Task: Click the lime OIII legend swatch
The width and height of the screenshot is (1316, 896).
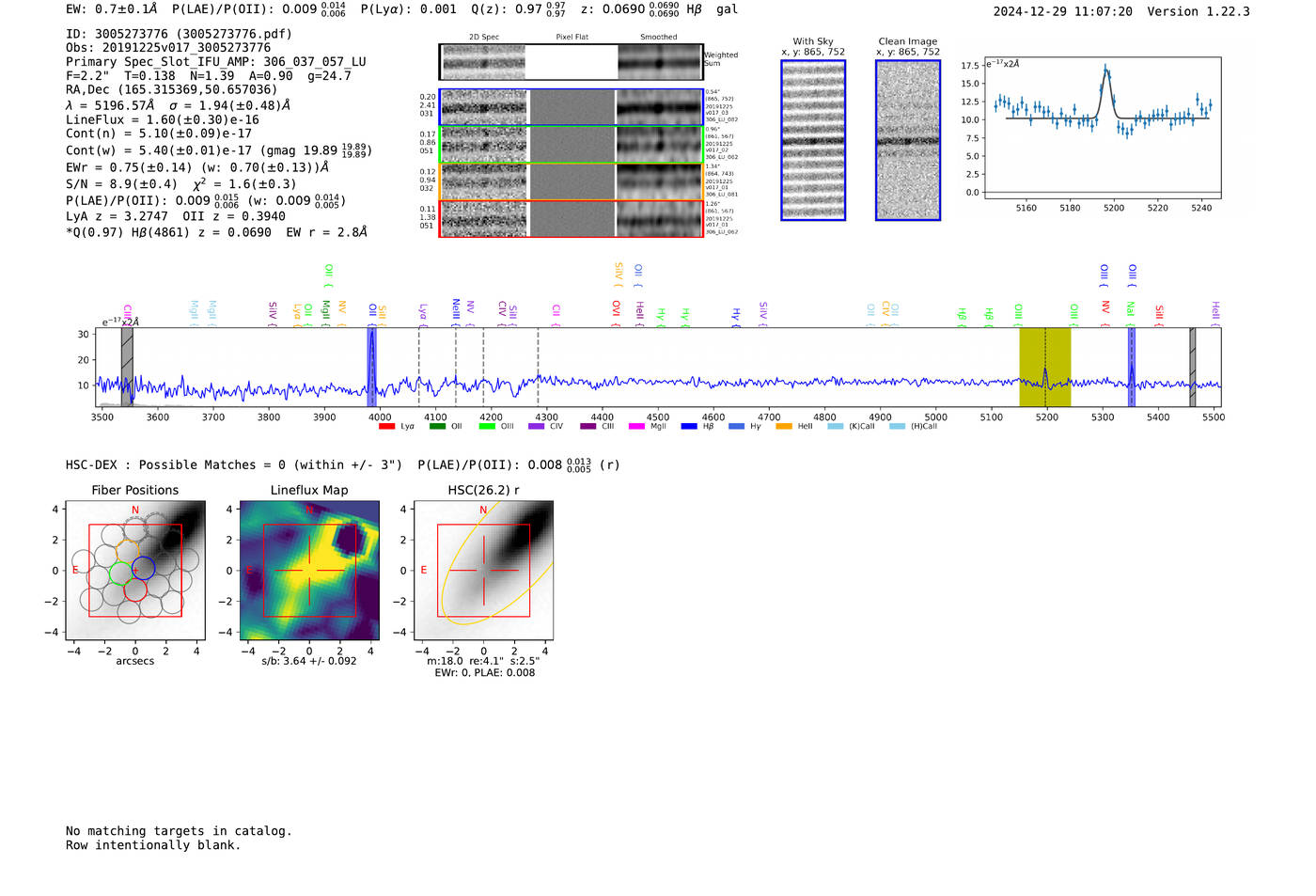Action: coord(487,427)
